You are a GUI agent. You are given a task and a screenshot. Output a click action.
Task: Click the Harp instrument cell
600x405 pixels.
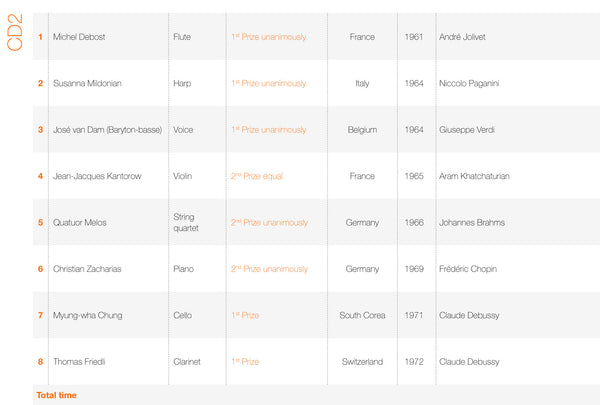point(180,83)
